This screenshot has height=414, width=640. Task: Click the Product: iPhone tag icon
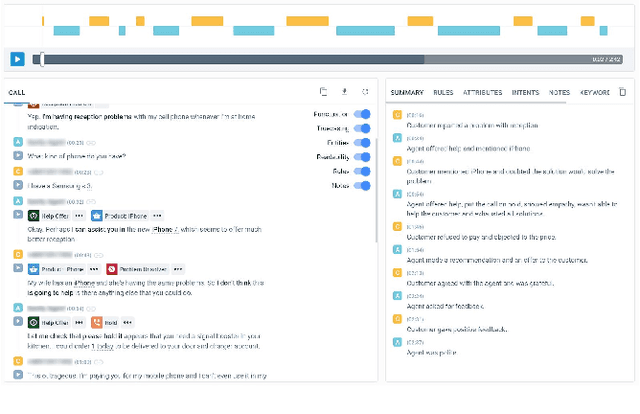coord(97,215)
